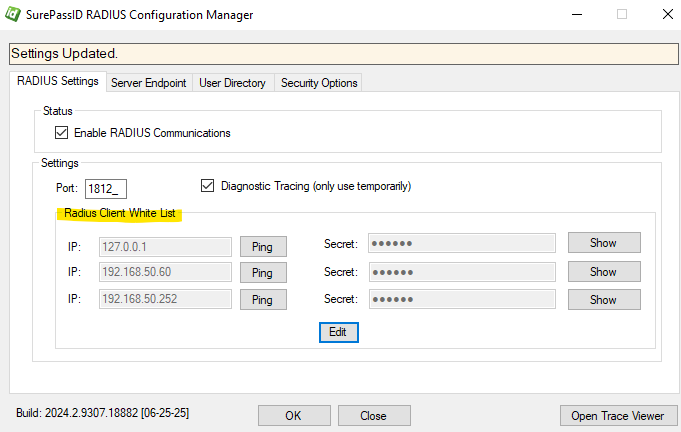This screenshot has height=432, width=681.
Task: Click the Build version text
Action: (102, 412)
